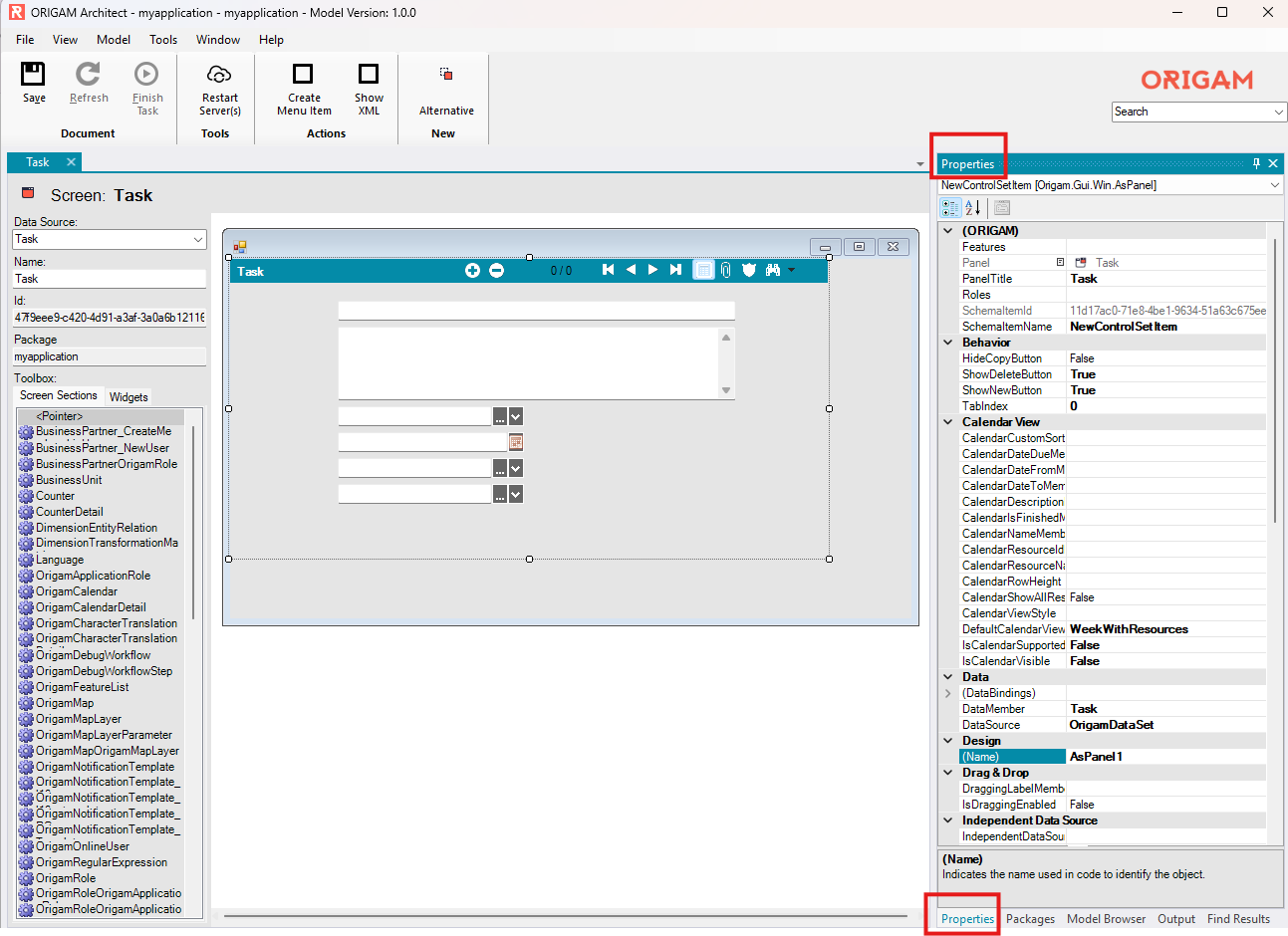1288x936 pixels.
Task: Open the Data Source dropdown
Action: 197,239
